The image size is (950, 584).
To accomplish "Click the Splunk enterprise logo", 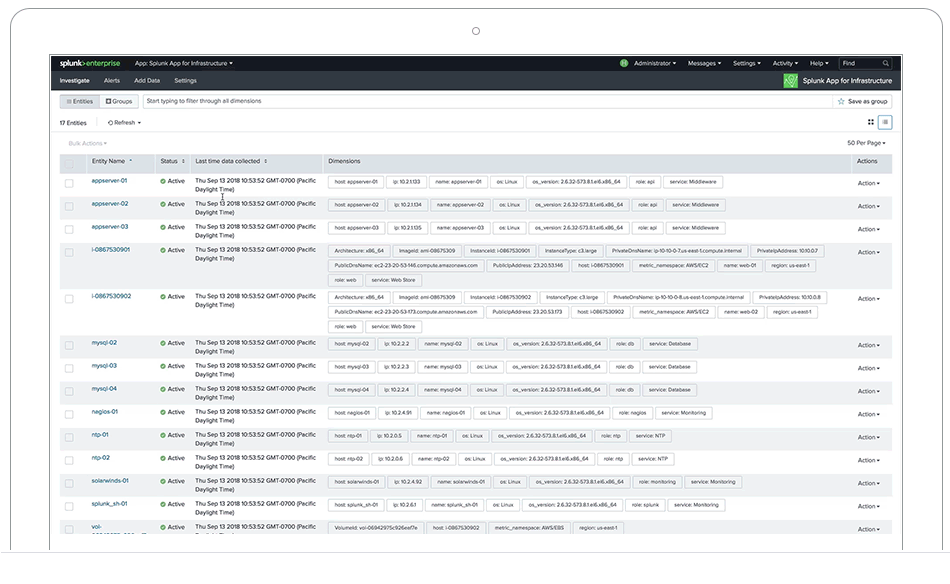I will click(x=90, y=63).
